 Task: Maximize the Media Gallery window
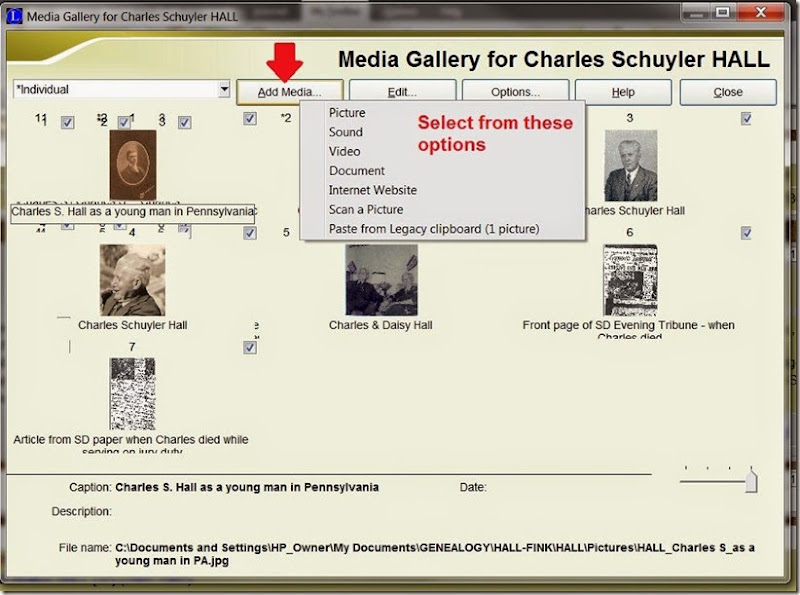pyautogui.click(x=723, y=12)
